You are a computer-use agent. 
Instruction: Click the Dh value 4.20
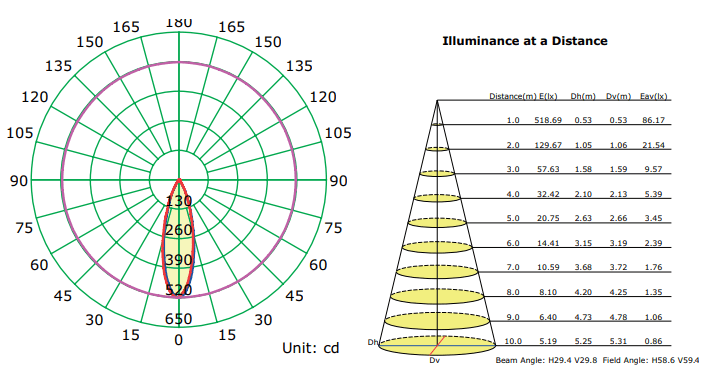(x=583, y=292)
